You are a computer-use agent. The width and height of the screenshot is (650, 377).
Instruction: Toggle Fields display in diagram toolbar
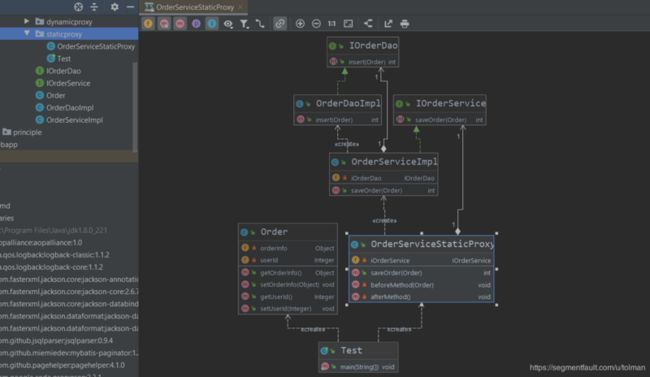[148, 24]
